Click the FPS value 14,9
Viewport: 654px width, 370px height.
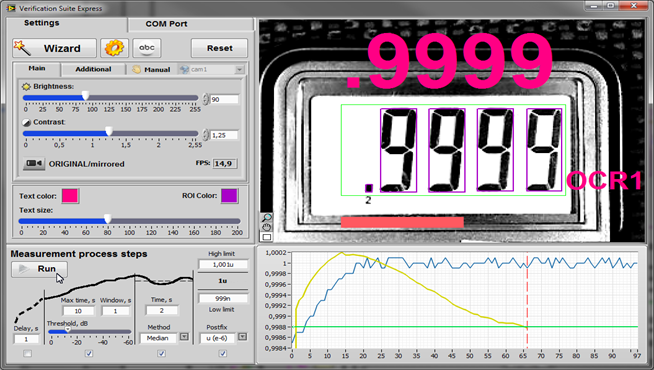pos(225,164)
